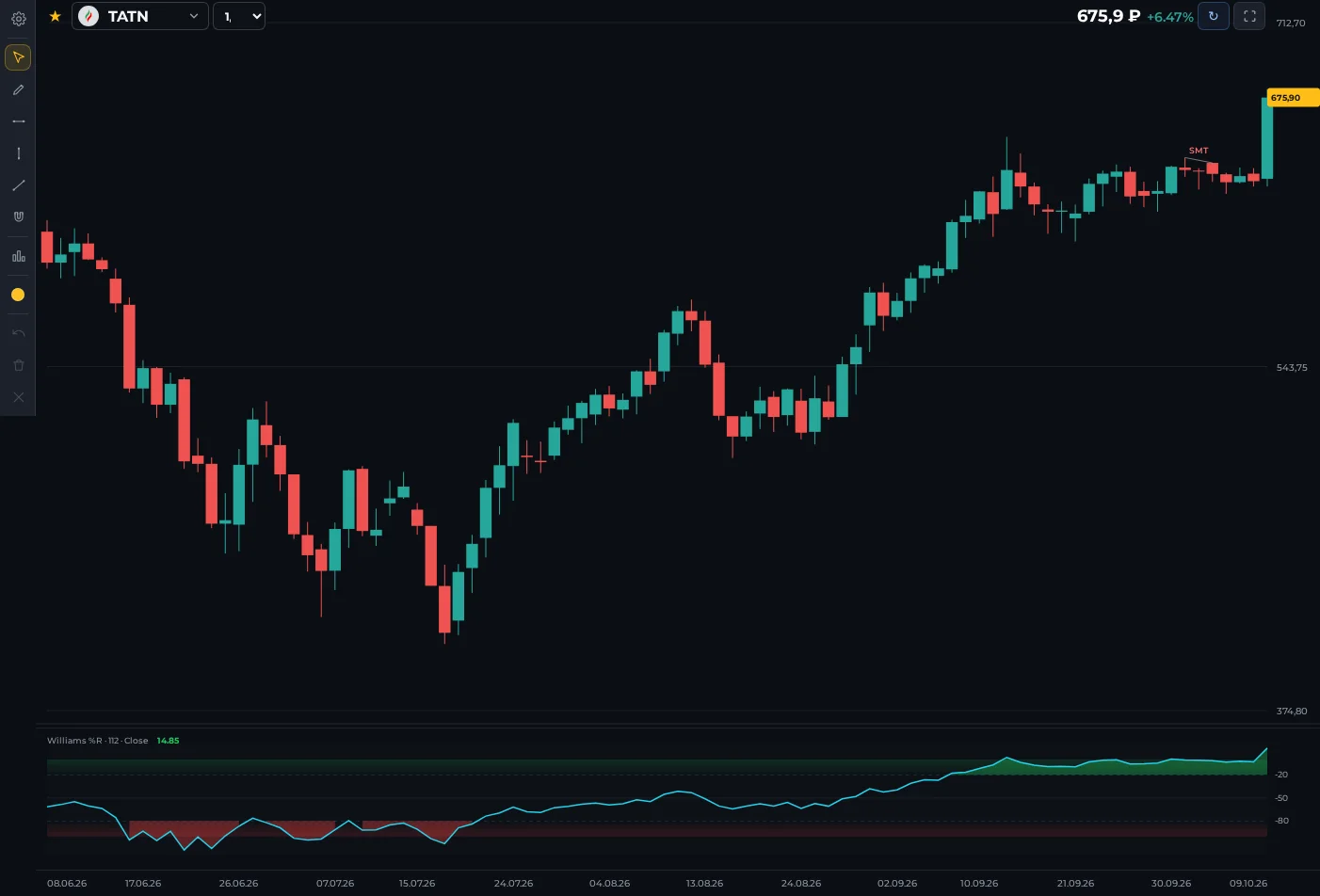Open the indicators bar chart icon

(x=18, y=256)
